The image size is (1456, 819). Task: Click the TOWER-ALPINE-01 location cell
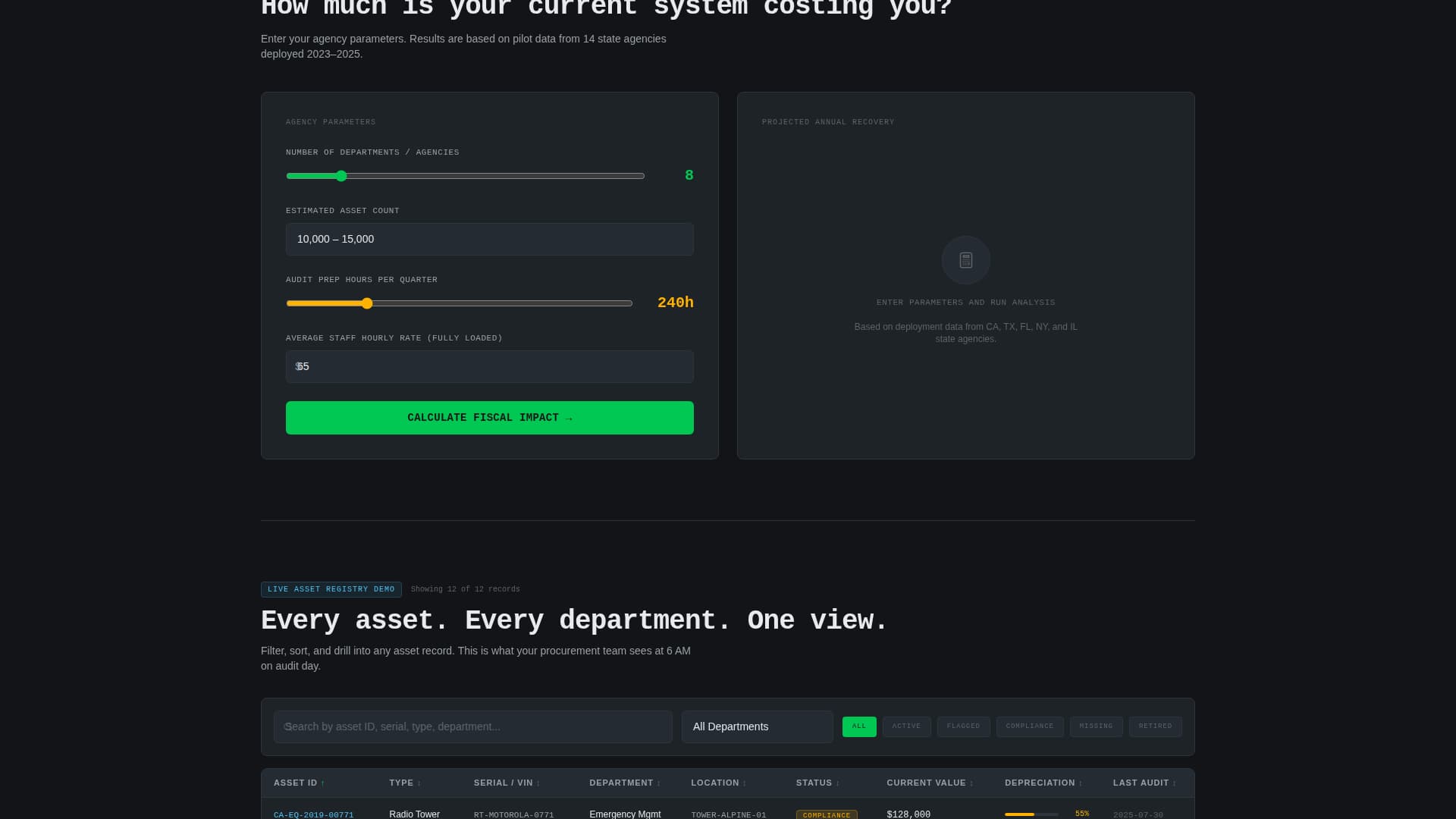(728, 814)
